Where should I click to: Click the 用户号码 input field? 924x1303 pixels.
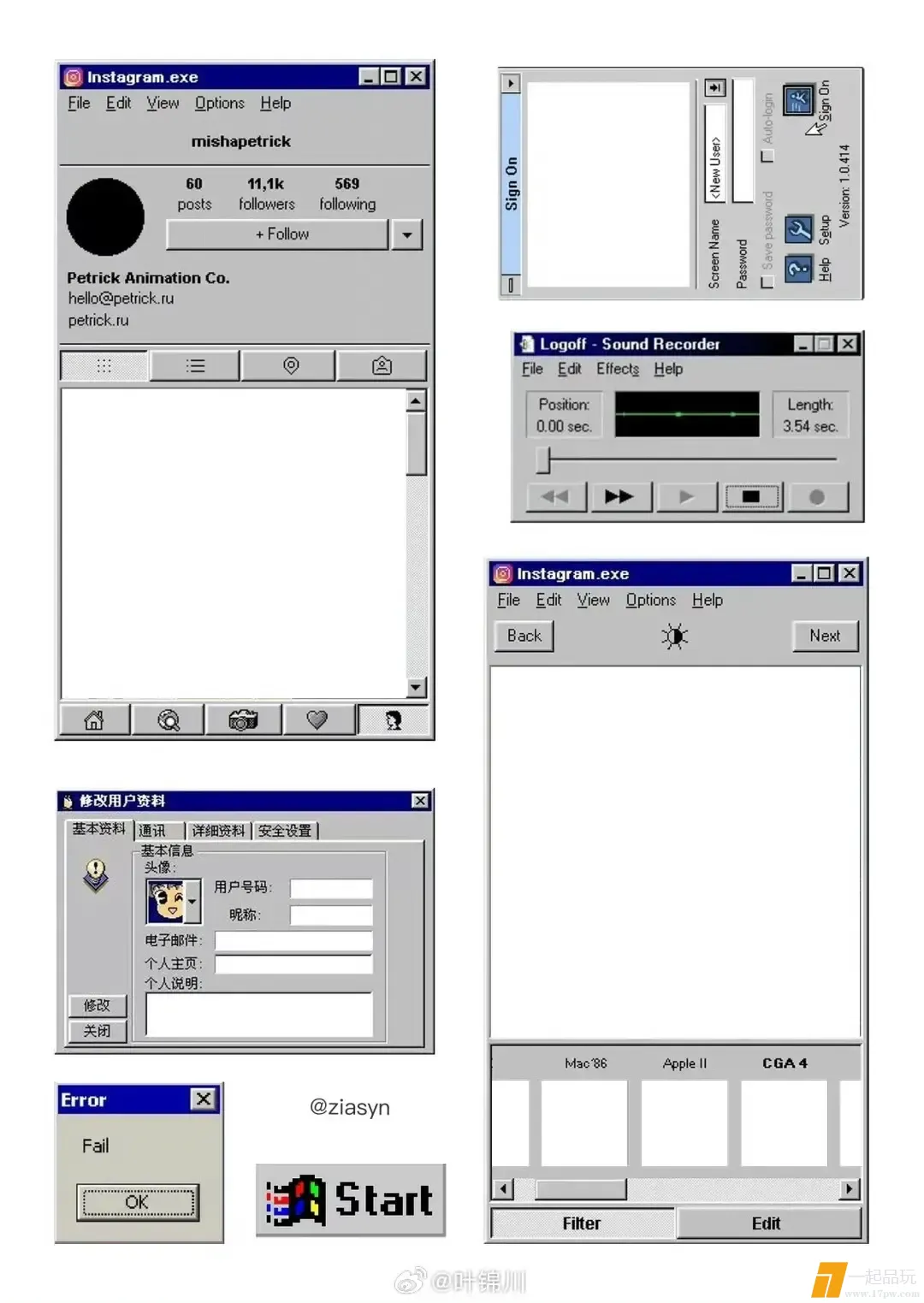331,889
